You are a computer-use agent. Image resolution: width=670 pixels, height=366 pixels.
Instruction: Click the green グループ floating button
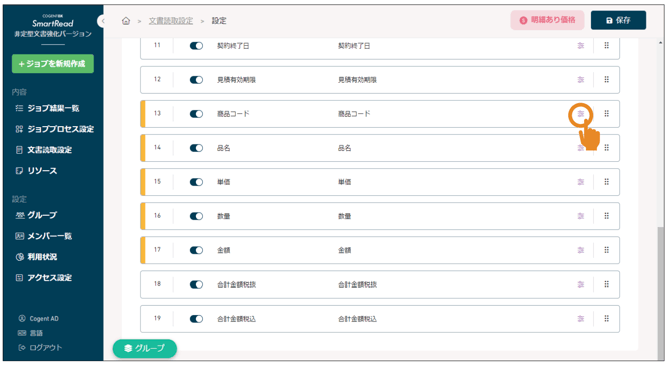tap(144, 348)
